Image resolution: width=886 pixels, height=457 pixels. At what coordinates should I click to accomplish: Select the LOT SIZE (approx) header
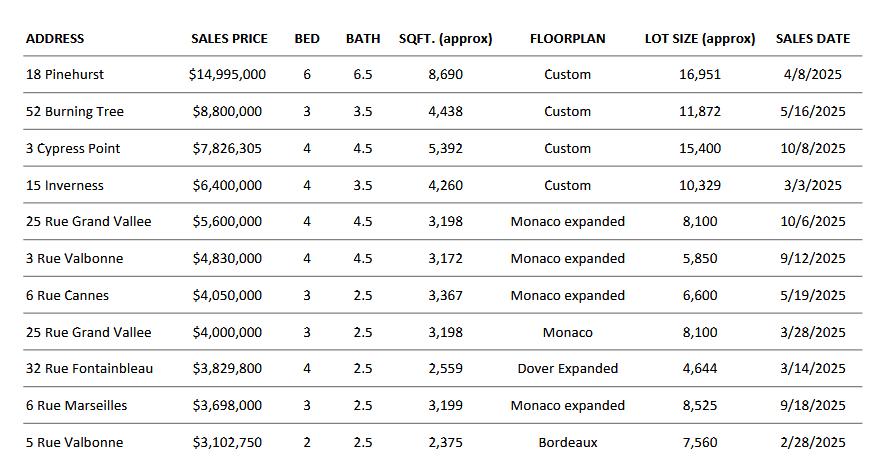pyautogui.click(x=700, y=39)
